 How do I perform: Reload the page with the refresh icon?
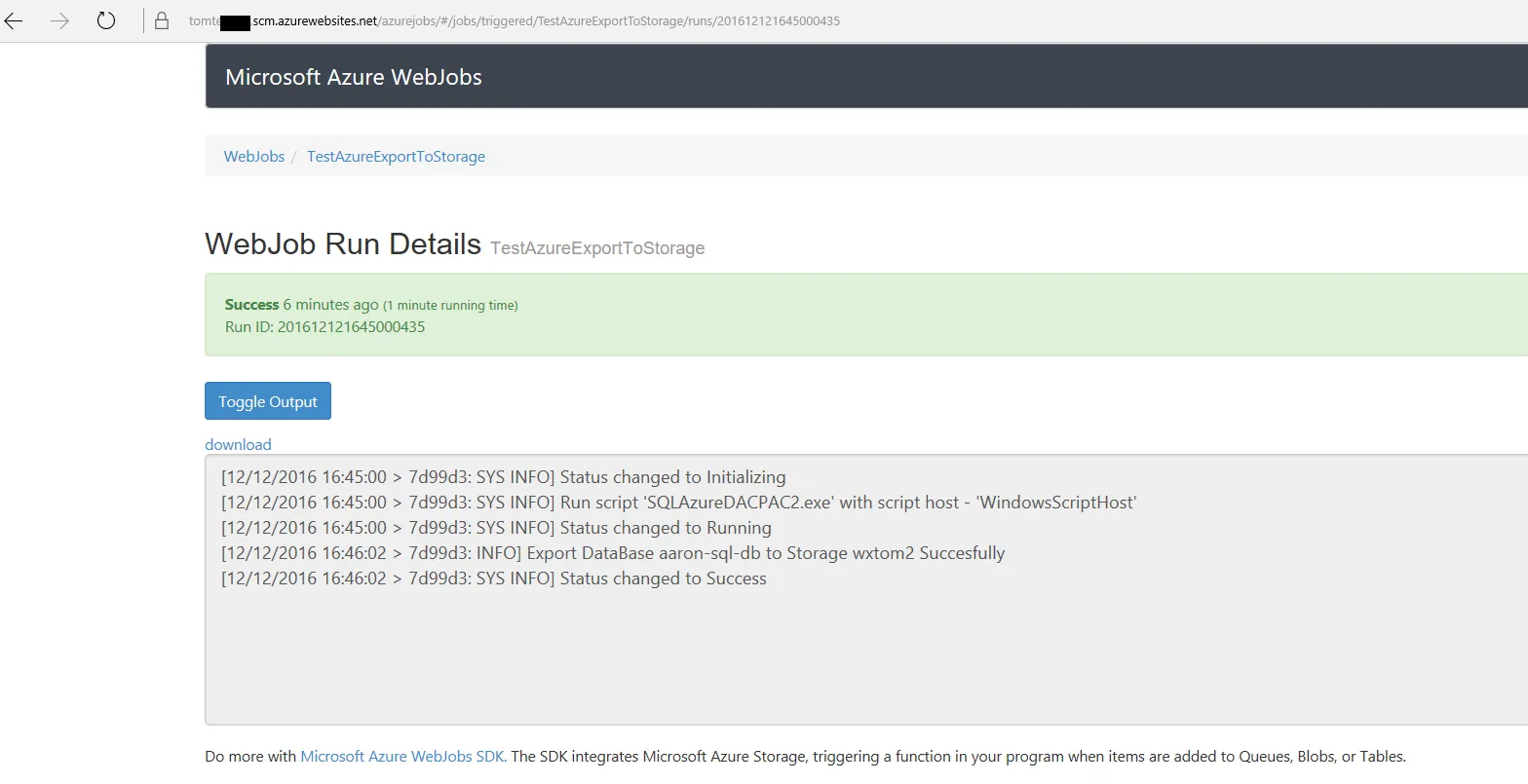[106, 20]
